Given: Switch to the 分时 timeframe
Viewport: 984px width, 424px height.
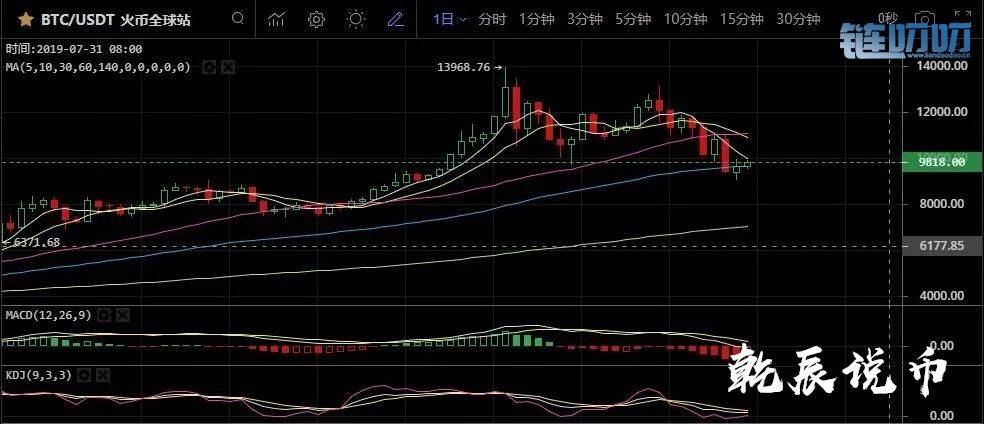Looking at the screenshot, I should point(491,19).
